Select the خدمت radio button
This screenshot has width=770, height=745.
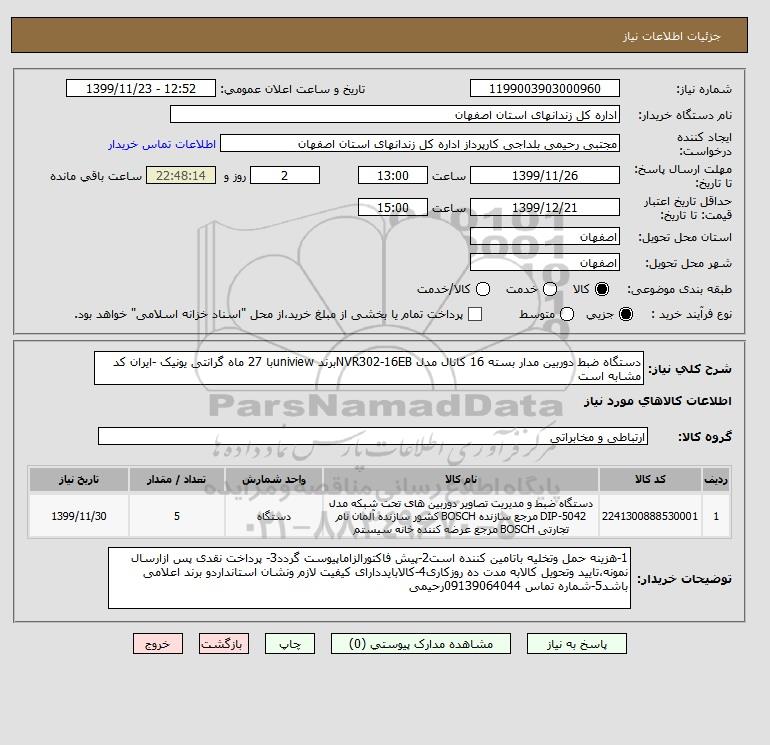point(550,289)
